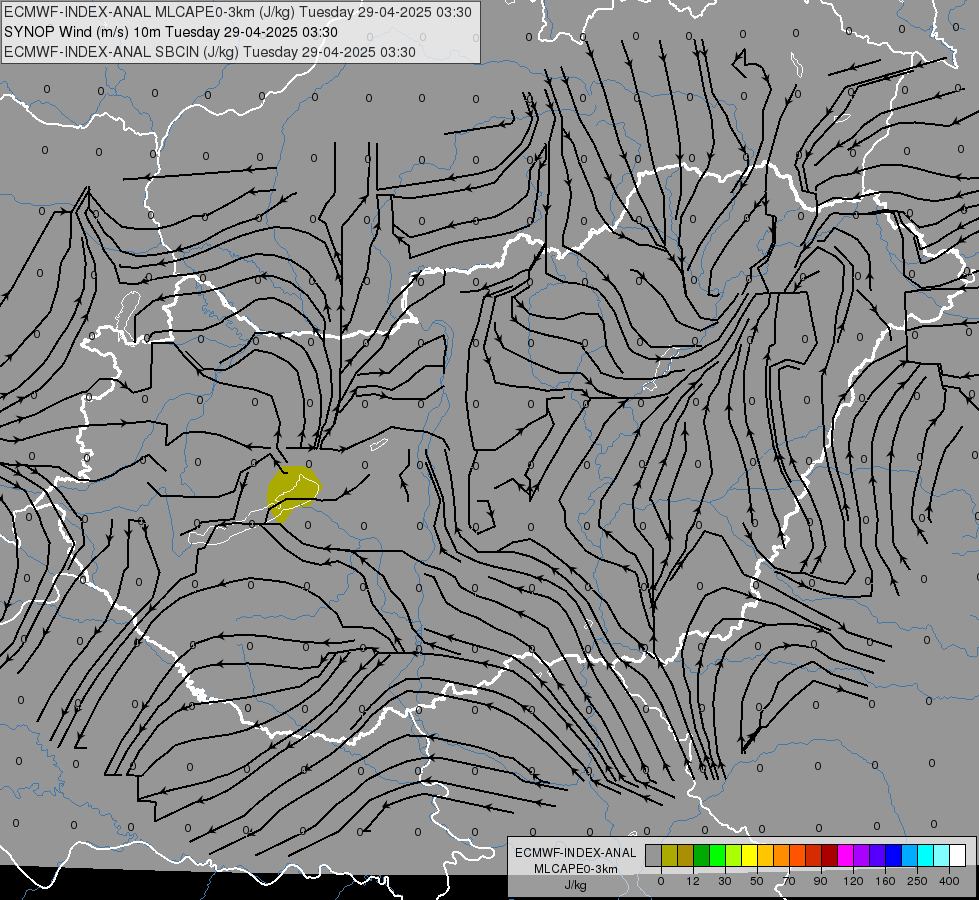
Task: Click the white legend swatch after 400
Action: pos(958,855)
